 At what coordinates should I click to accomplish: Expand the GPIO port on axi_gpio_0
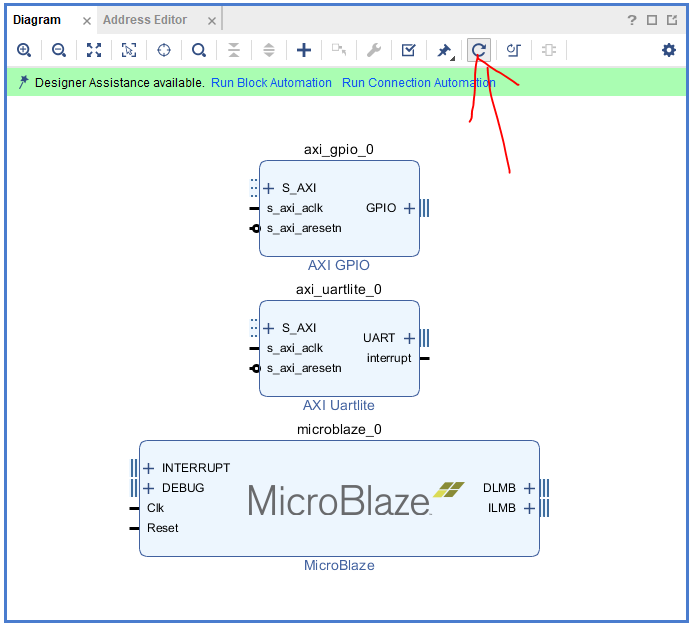click(x=409, y=208)
